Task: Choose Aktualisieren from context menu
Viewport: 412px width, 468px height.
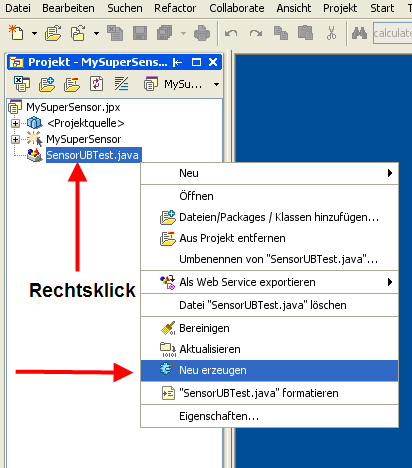Action: click(x=269, y=349)
